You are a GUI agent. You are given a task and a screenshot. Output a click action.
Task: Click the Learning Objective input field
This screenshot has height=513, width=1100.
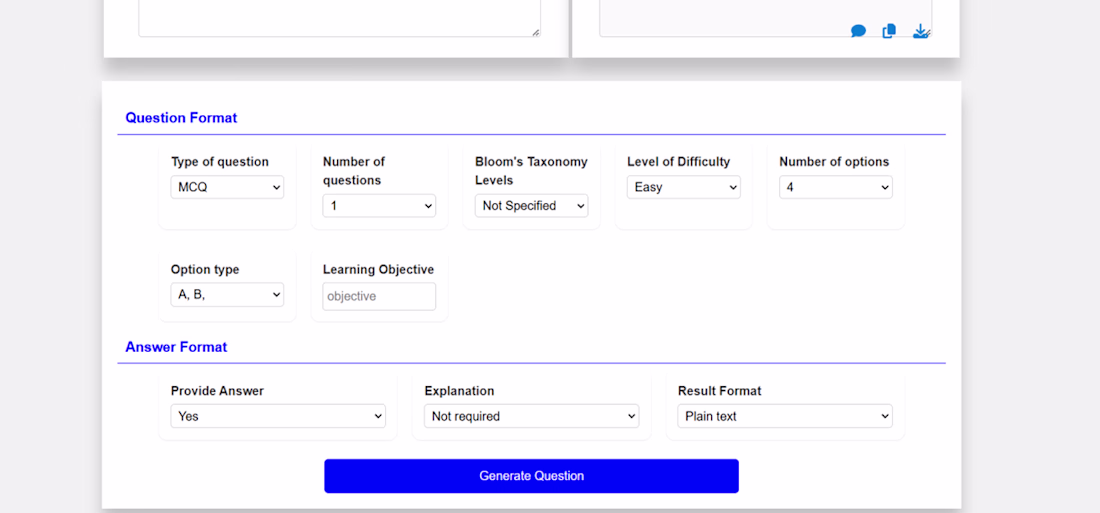point(379,296)
